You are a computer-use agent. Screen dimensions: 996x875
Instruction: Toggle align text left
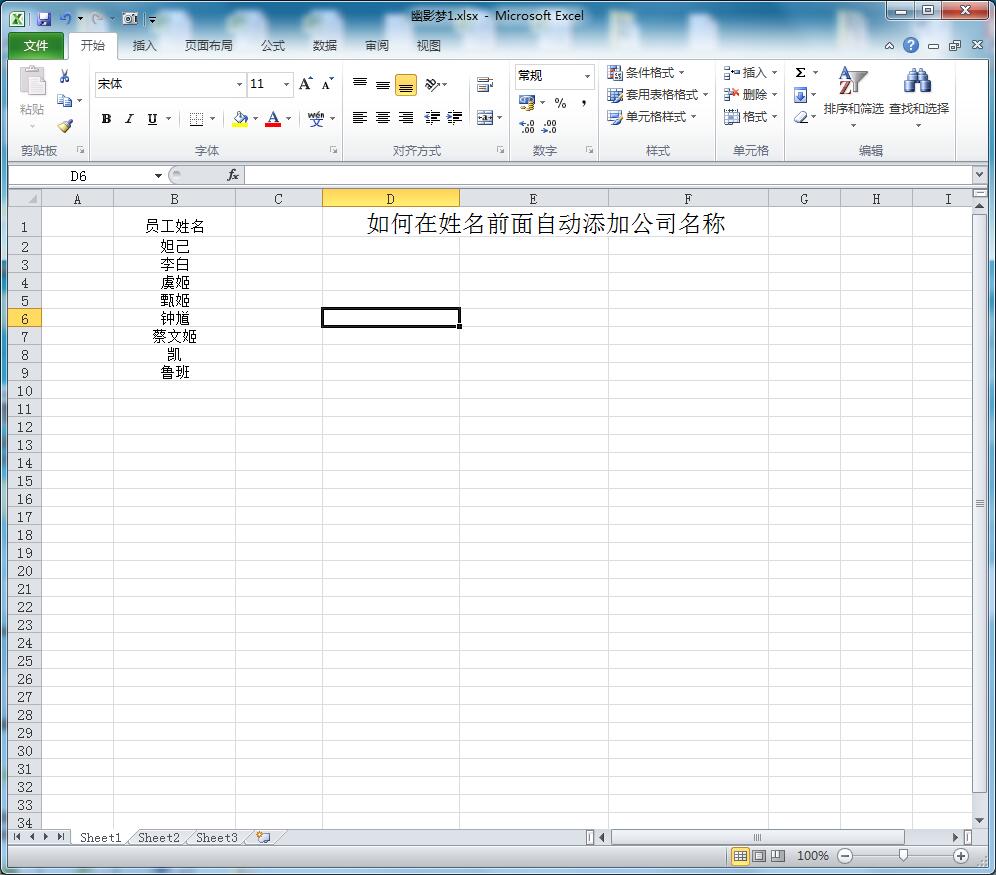tap(360, 117)
